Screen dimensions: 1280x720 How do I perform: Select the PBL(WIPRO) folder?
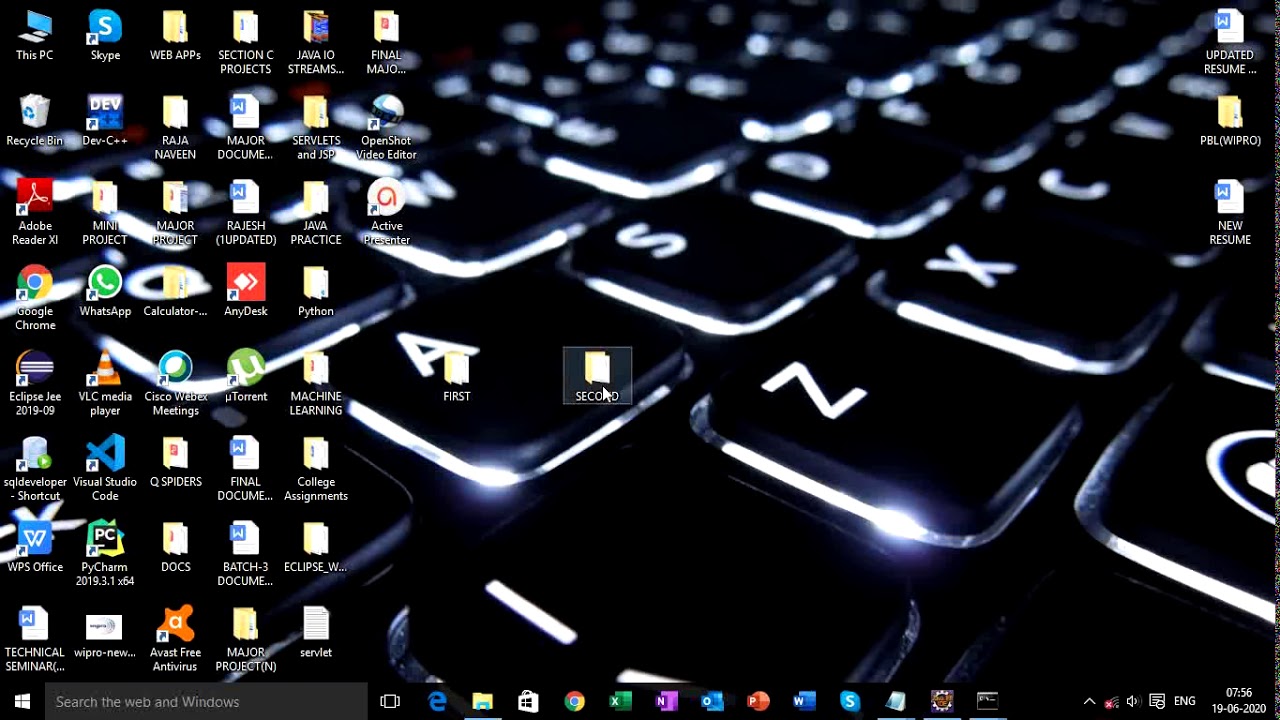1230,121
